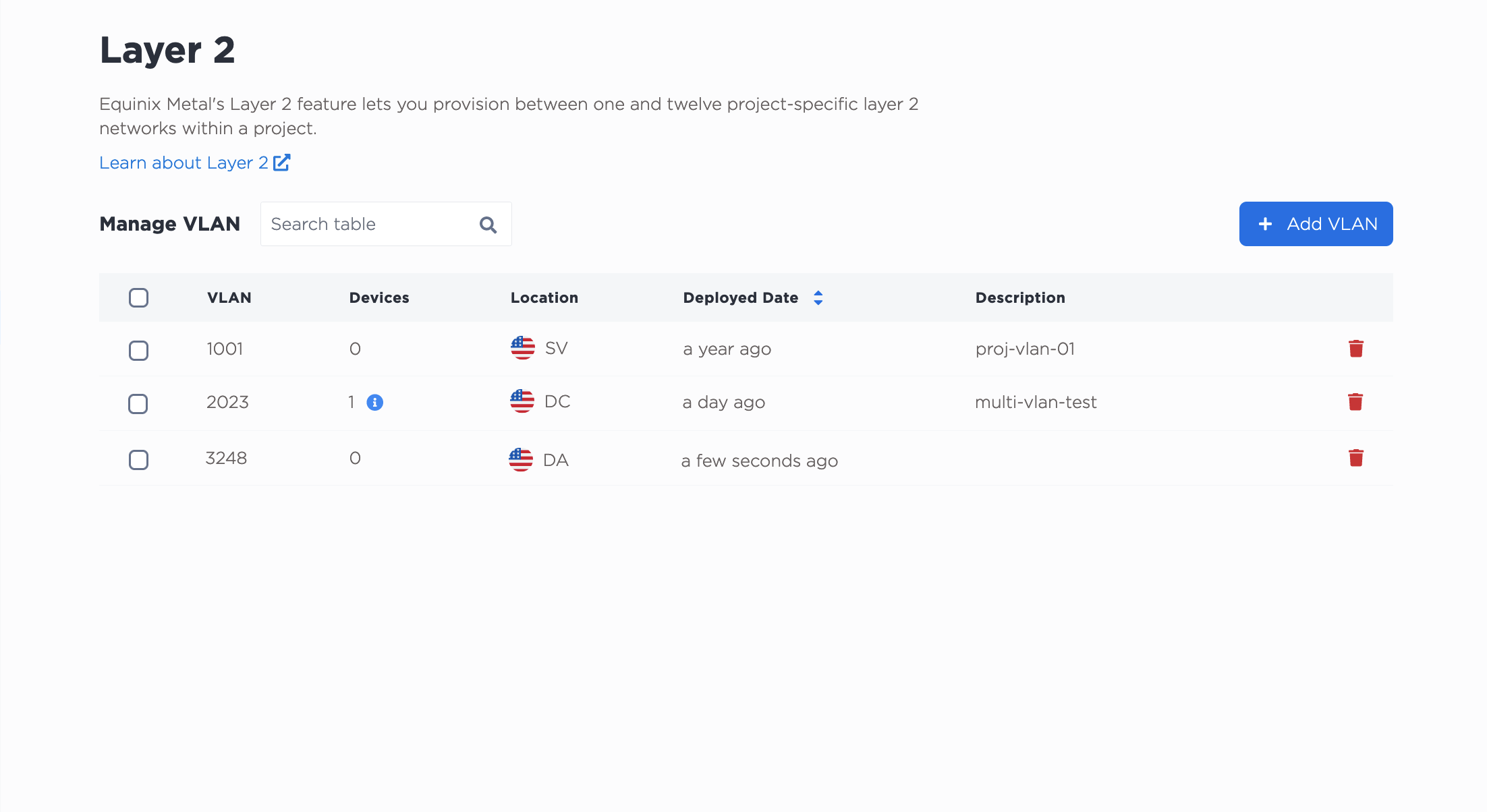Click the DA location text
Image resolution: width=1487 pixels, height=812 pixels.
(556, 460)
